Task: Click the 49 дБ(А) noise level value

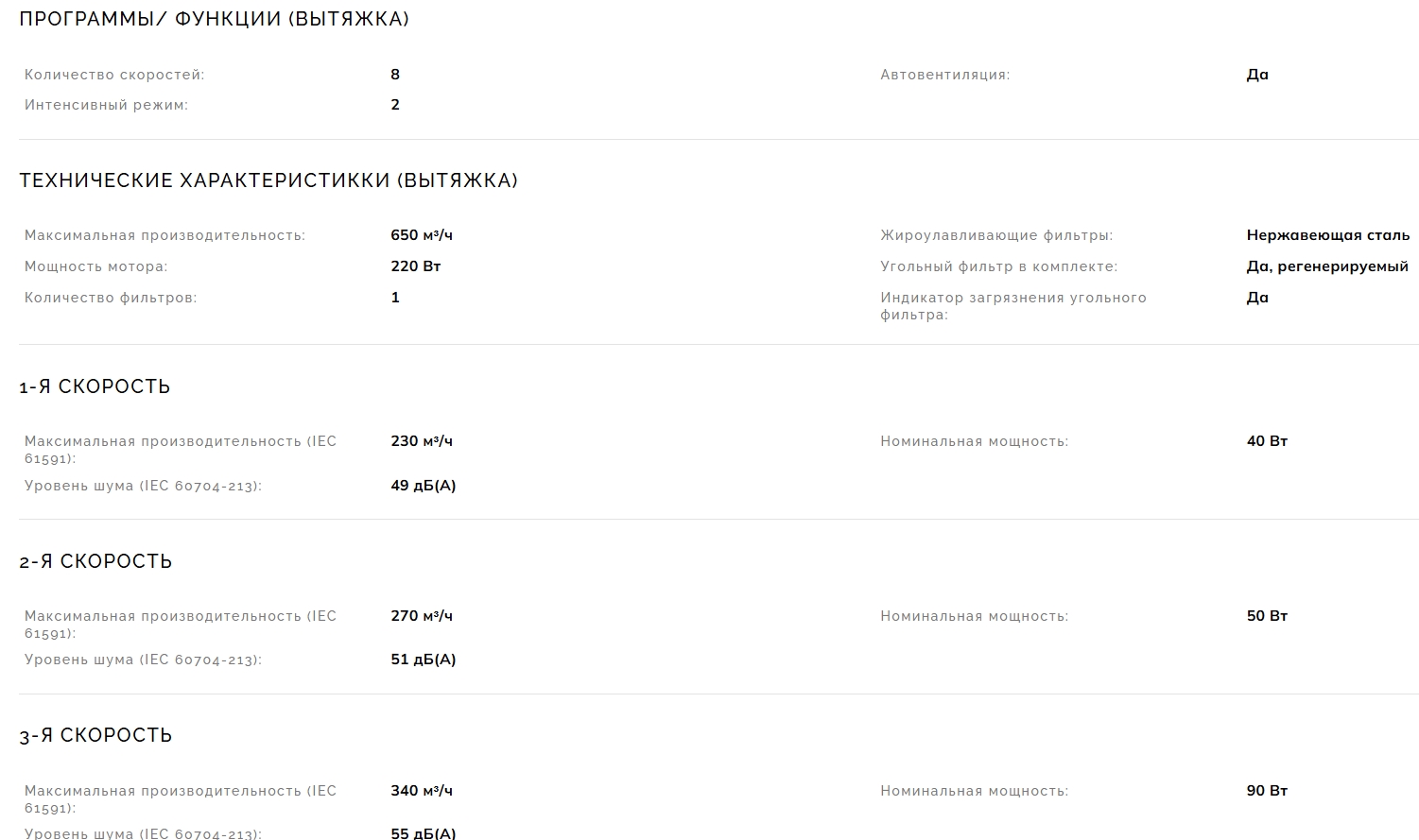Action: pyautogui.click(x=423, y=486)
